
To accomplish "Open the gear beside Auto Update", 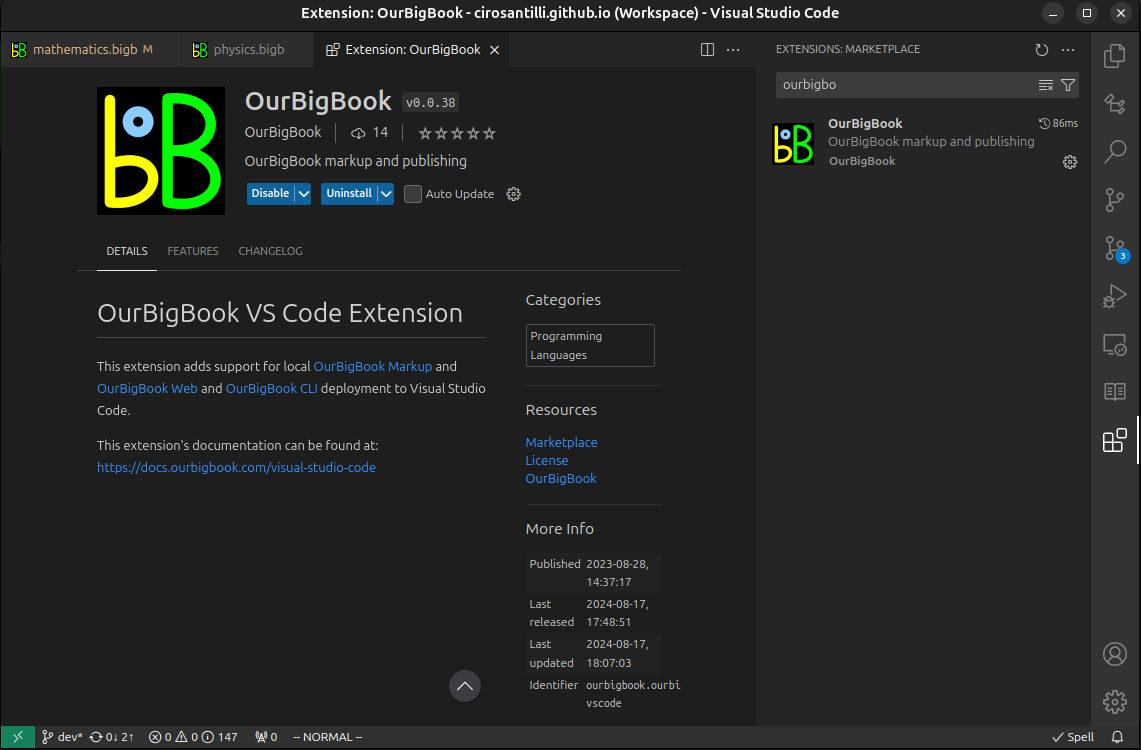I will pyautogui.click(x=513, y=194).
